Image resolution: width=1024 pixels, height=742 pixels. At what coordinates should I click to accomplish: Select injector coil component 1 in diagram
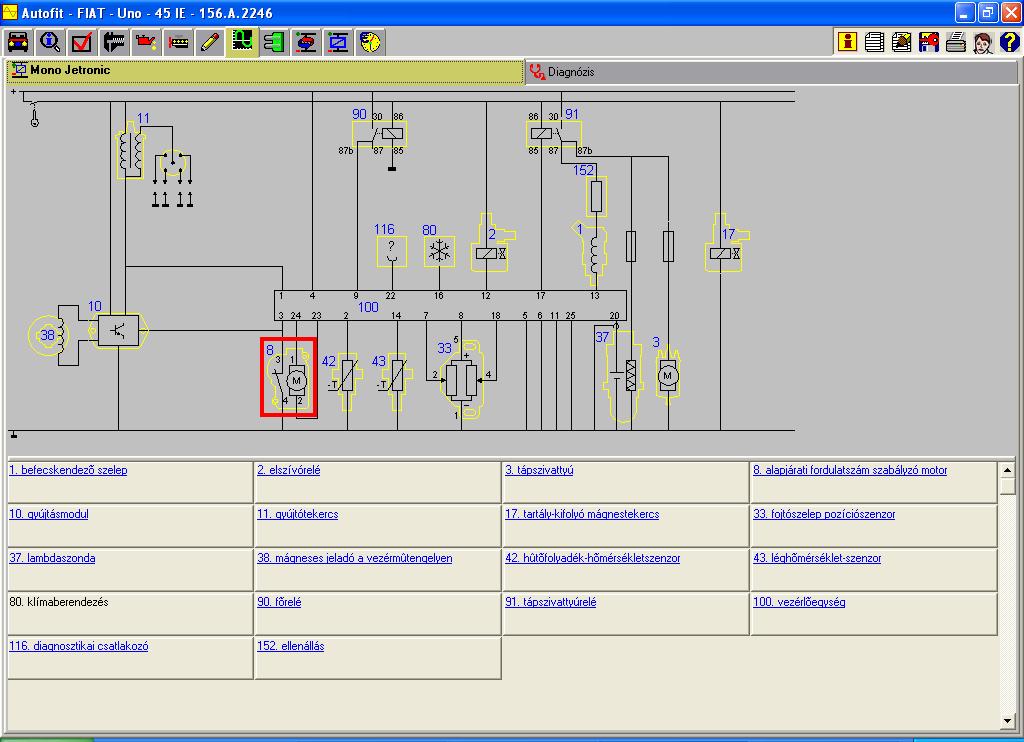pyautogui.click(x=594, y=255)
